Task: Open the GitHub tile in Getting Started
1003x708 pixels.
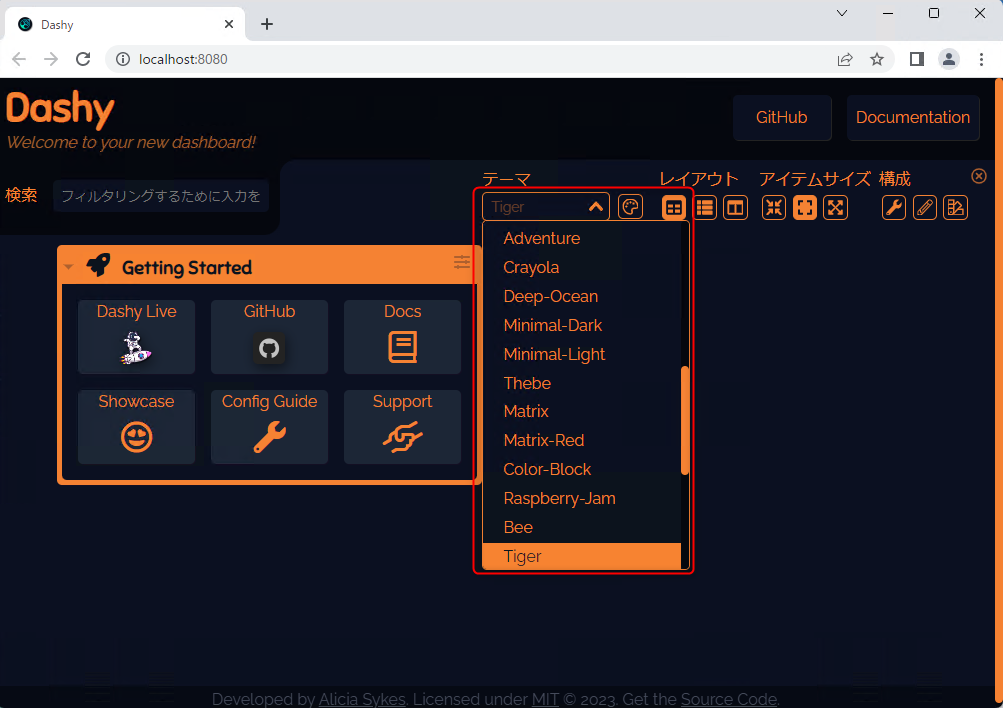Action: coord(269,336)
